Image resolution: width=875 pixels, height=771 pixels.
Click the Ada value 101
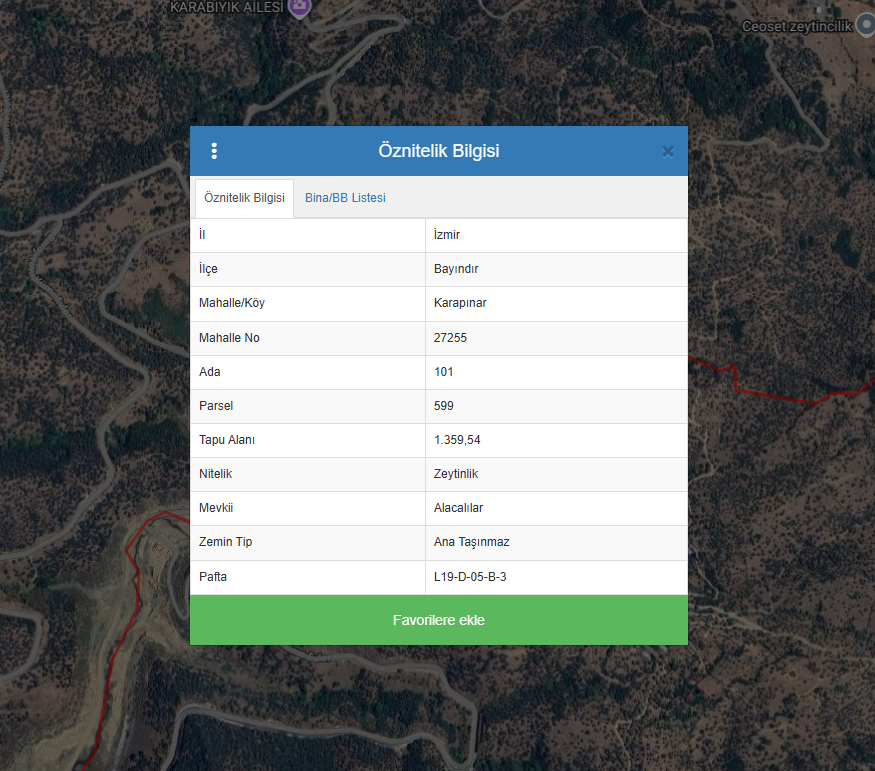coord(444,372)
